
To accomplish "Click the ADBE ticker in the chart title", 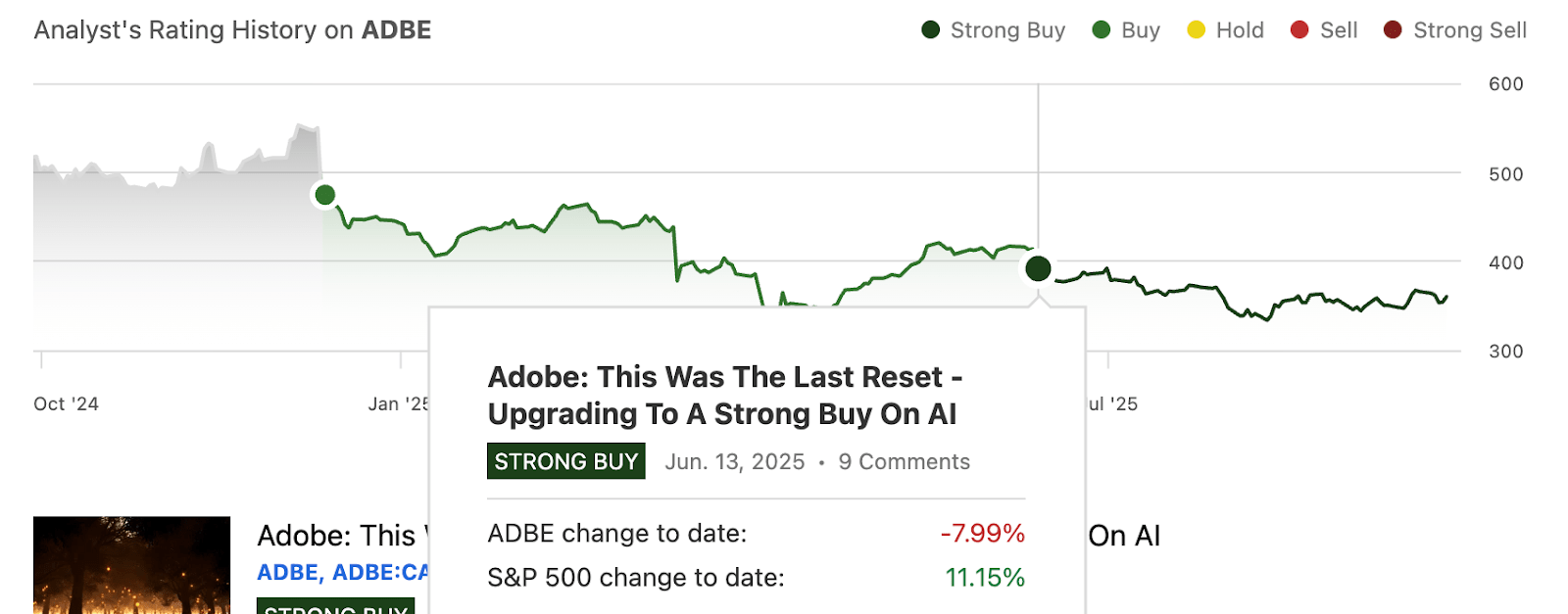I will coord(396,29).
